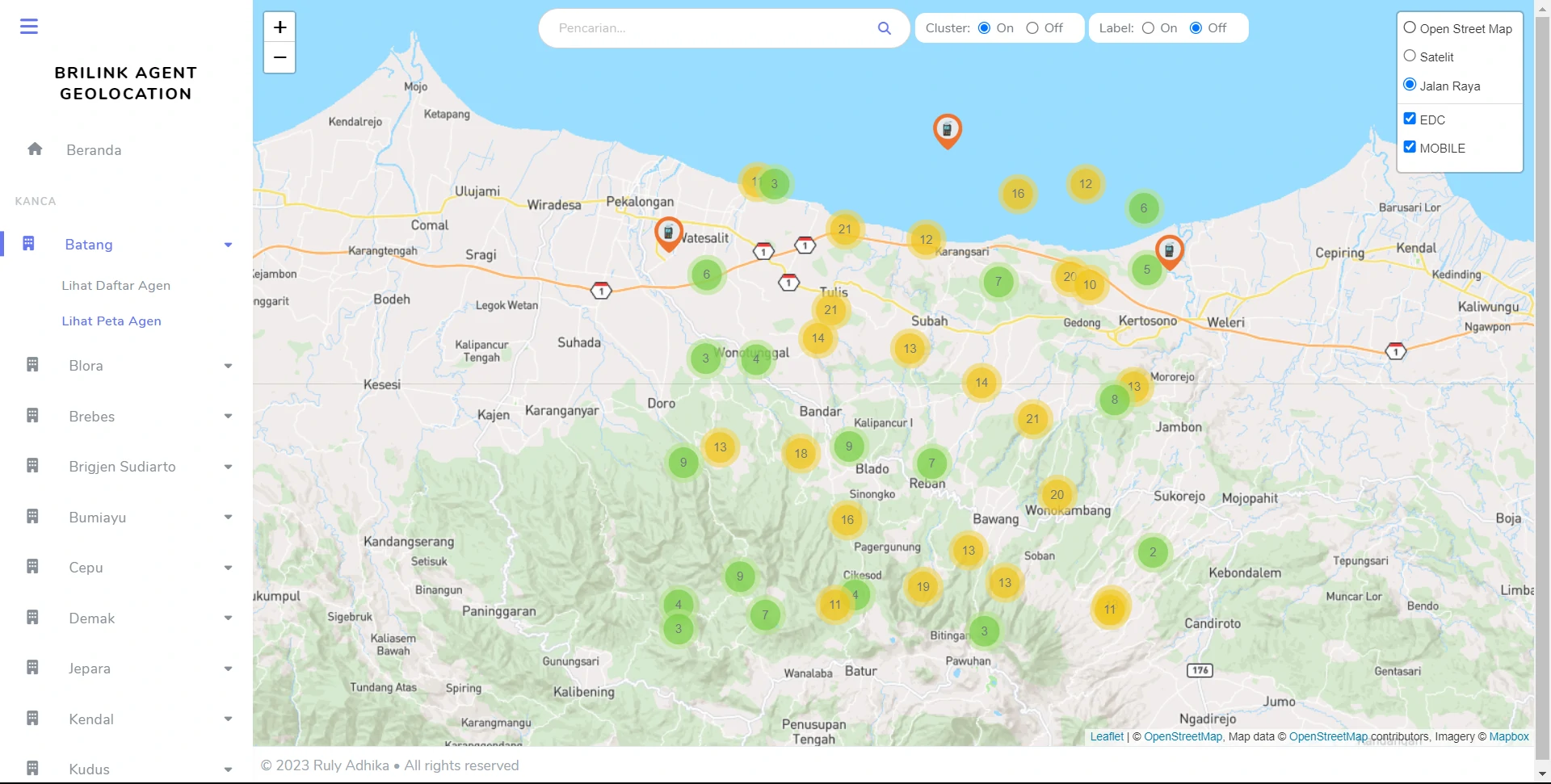The width and height of the screenshot is (1551, 784).
Task: Turn Cluster off using its radio button
Action: click(1032, 28)
